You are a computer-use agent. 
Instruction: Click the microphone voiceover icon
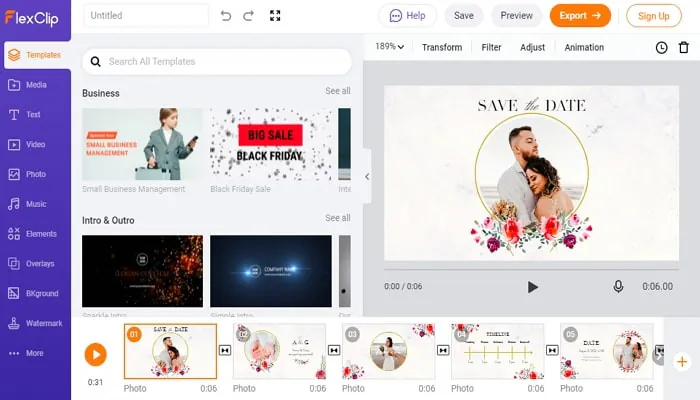[x=618, y=286]
